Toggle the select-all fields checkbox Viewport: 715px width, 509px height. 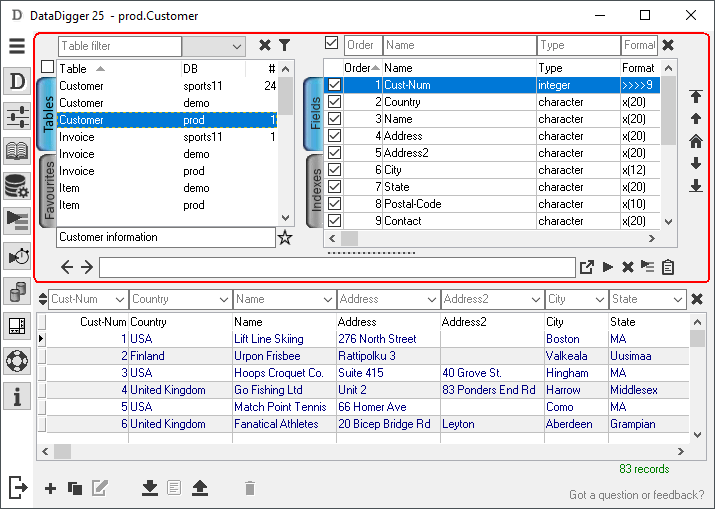(x=332, y=43)
